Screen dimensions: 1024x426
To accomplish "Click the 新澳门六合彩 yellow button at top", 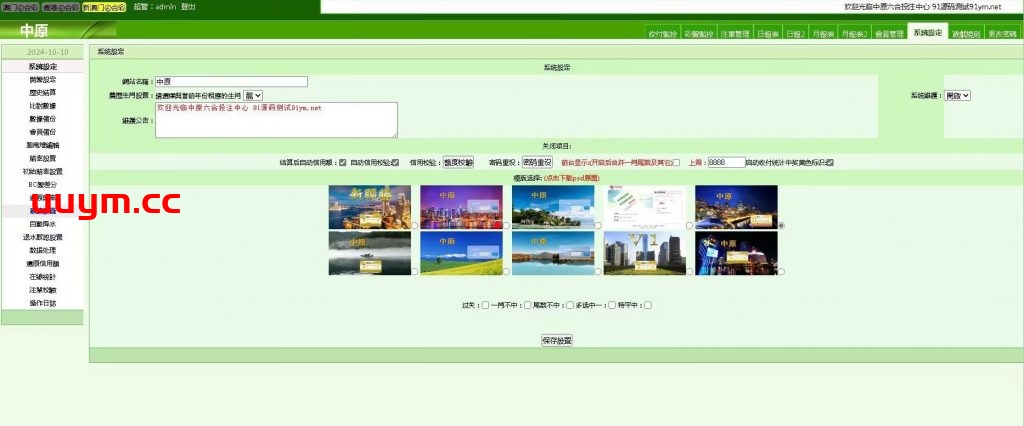I will 105,7.
